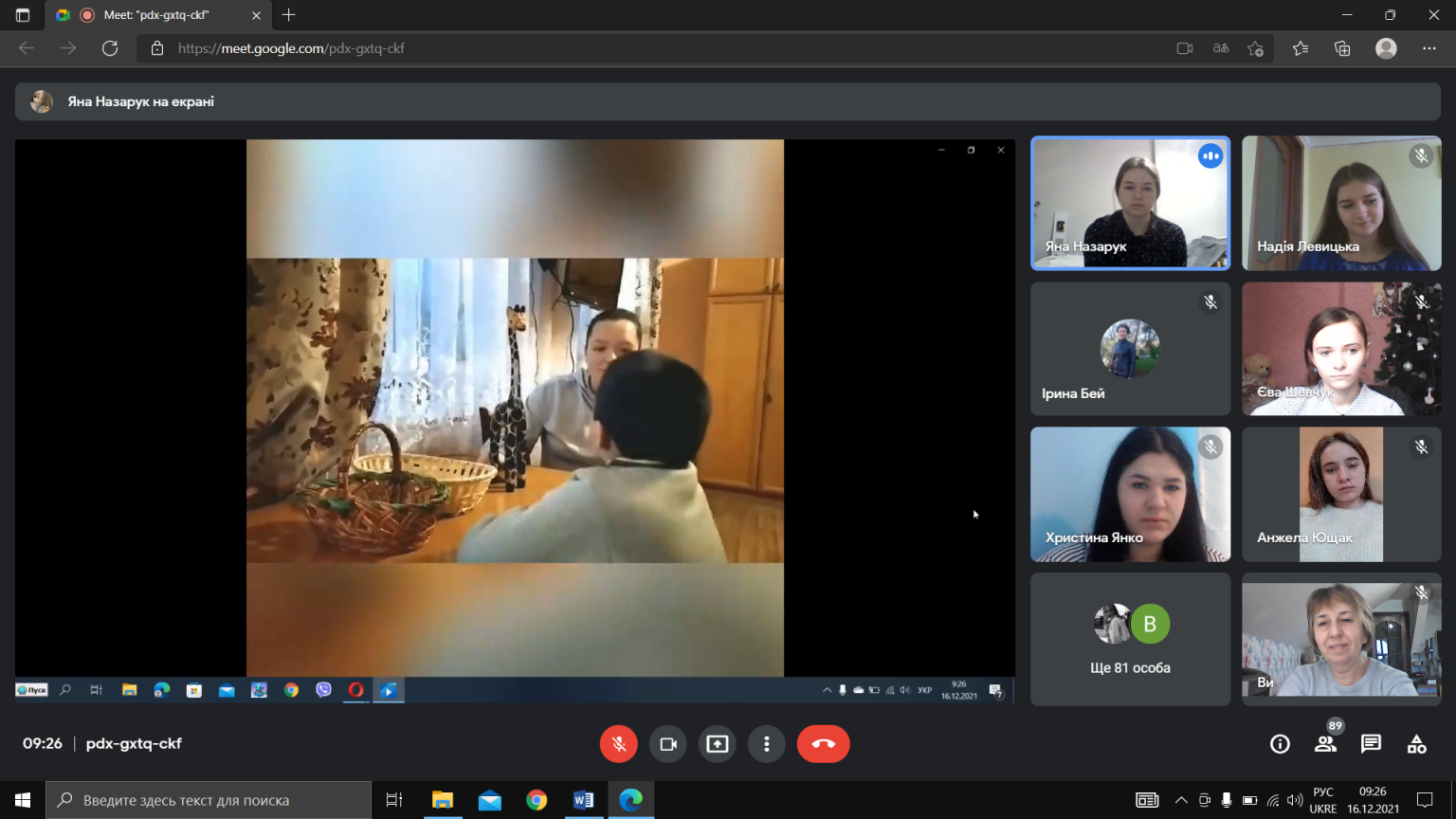Open a new browser tab
Screen dimensions: 1456x819
pos(289,15)
